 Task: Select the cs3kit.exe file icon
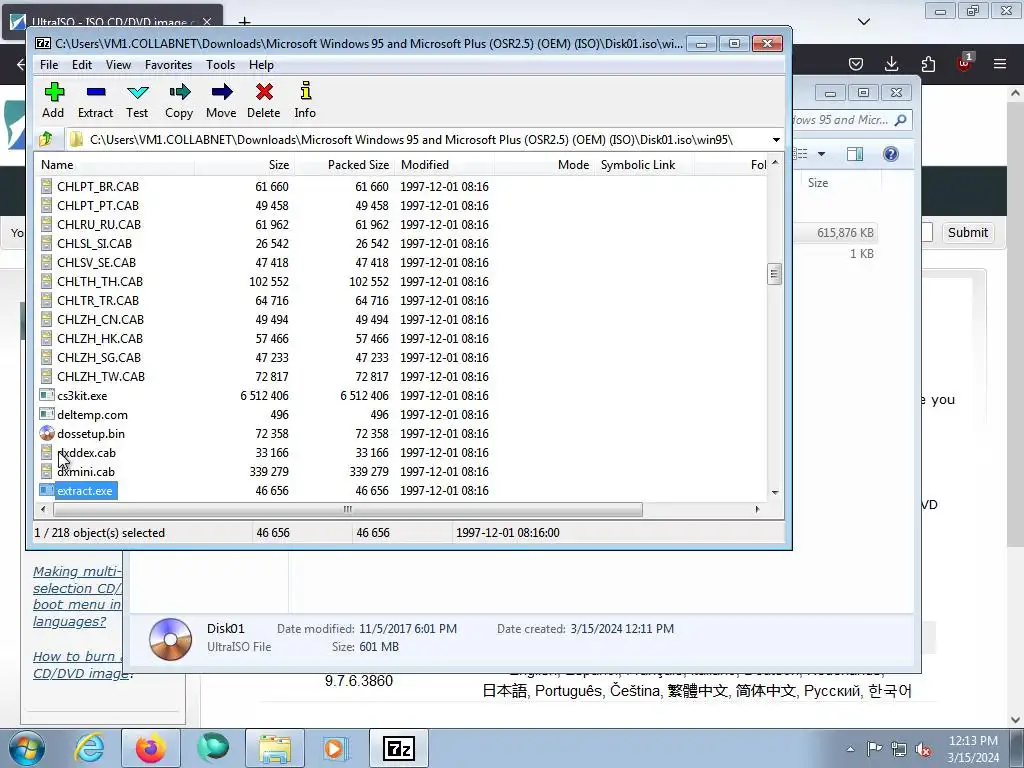coord(47,395)
